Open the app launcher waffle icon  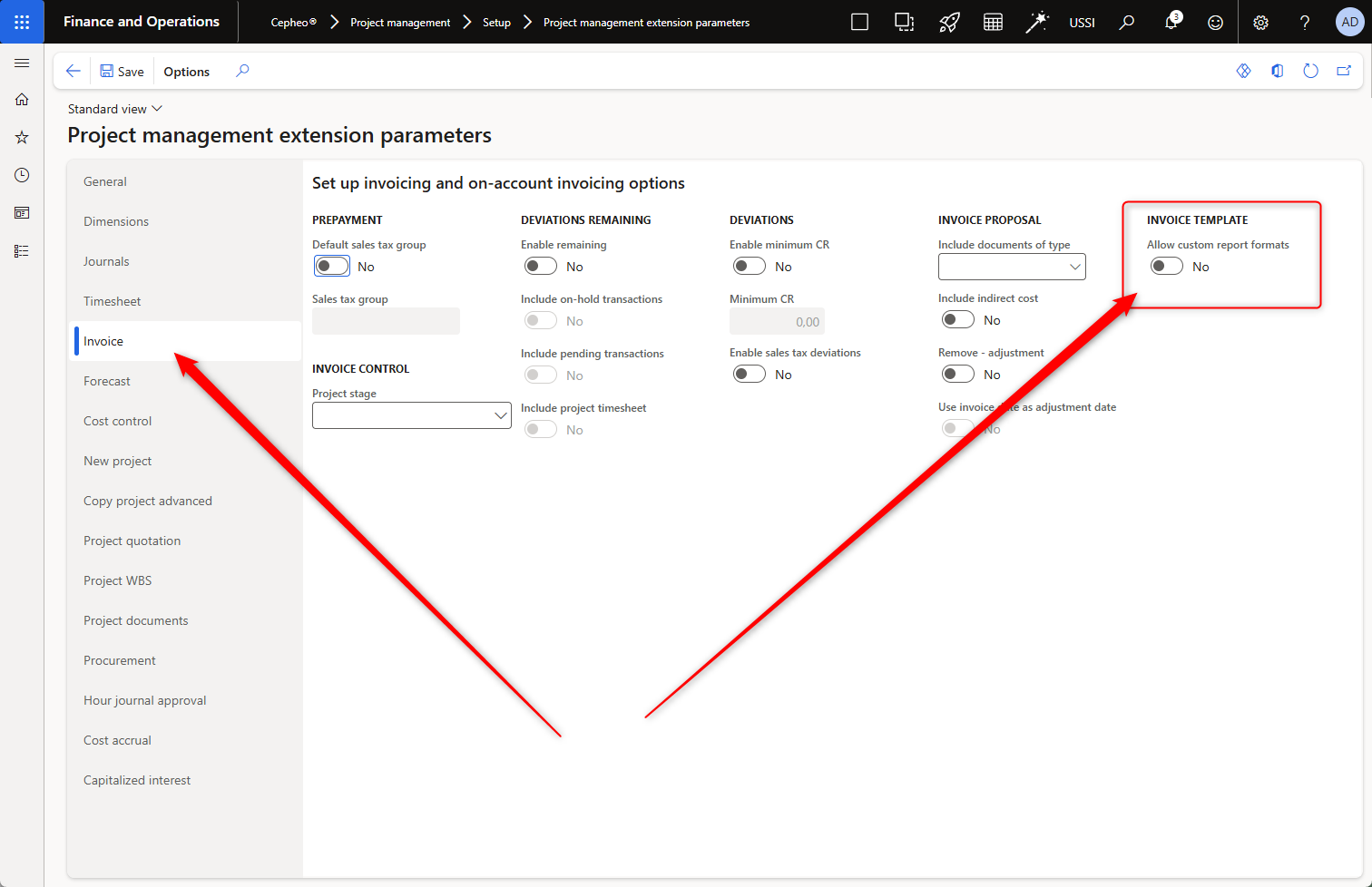(22, 22)
